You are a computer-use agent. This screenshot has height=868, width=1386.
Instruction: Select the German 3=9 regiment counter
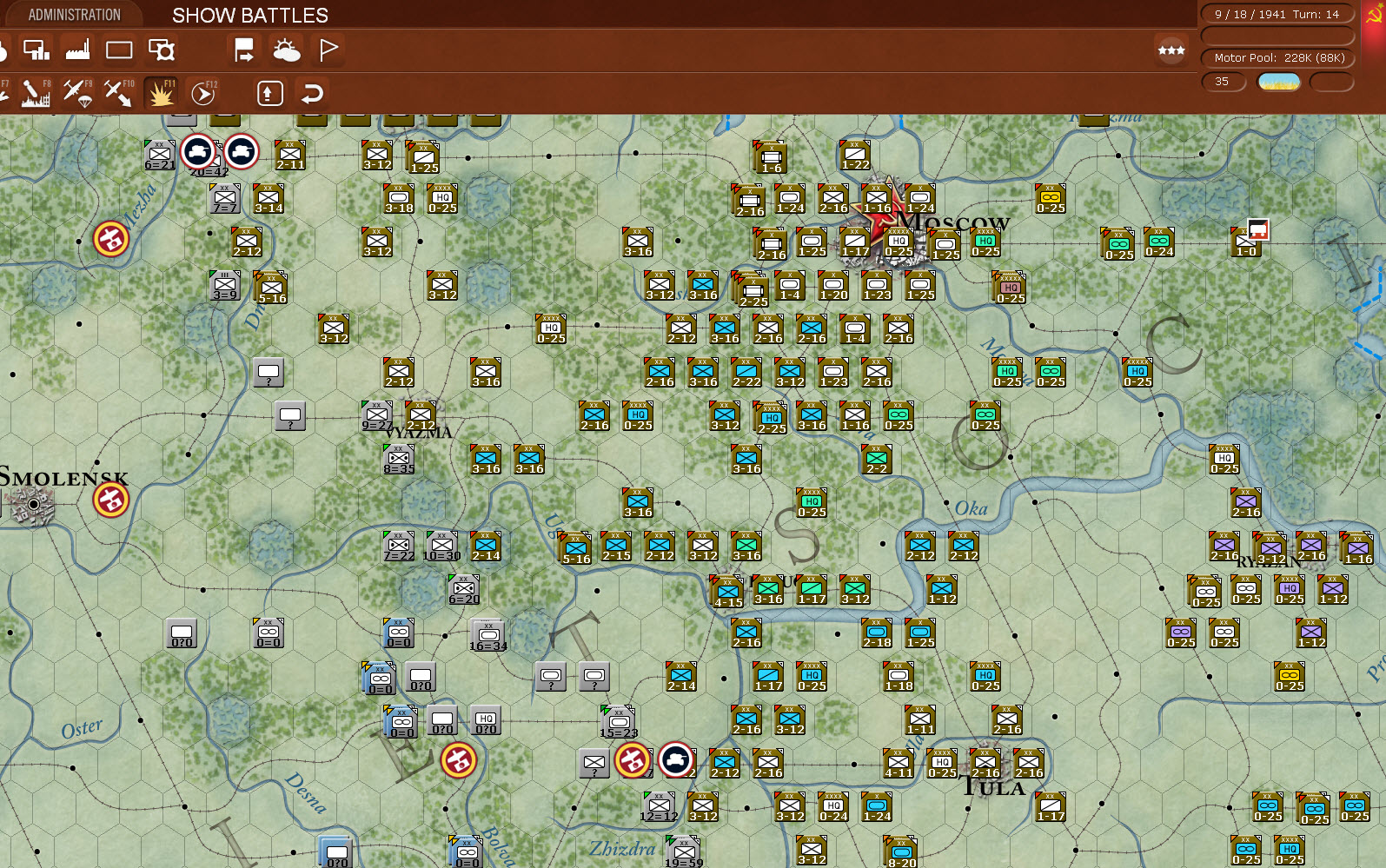pos(225,286)
